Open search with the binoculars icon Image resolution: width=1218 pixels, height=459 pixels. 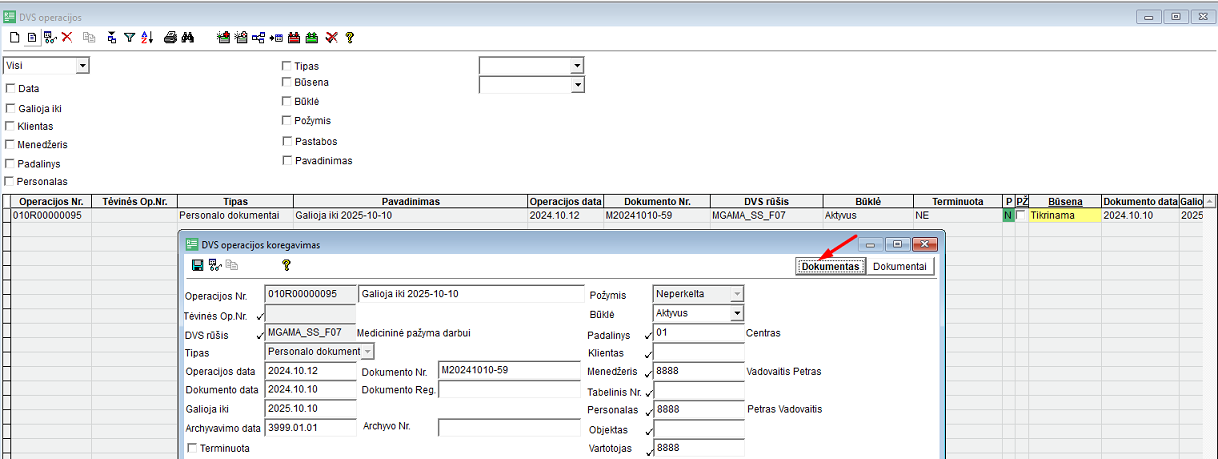(187, 37)
